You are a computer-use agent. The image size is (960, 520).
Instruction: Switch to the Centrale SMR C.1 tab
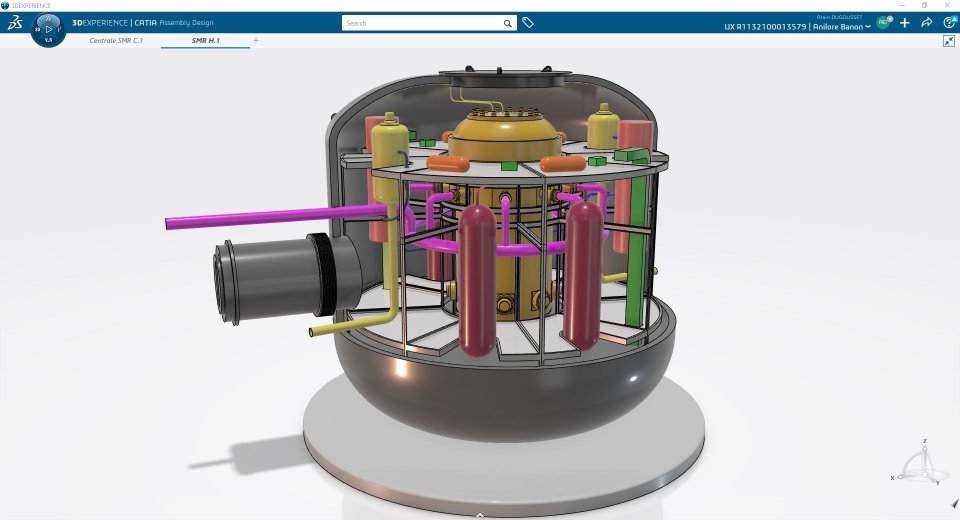click(116, 40)
